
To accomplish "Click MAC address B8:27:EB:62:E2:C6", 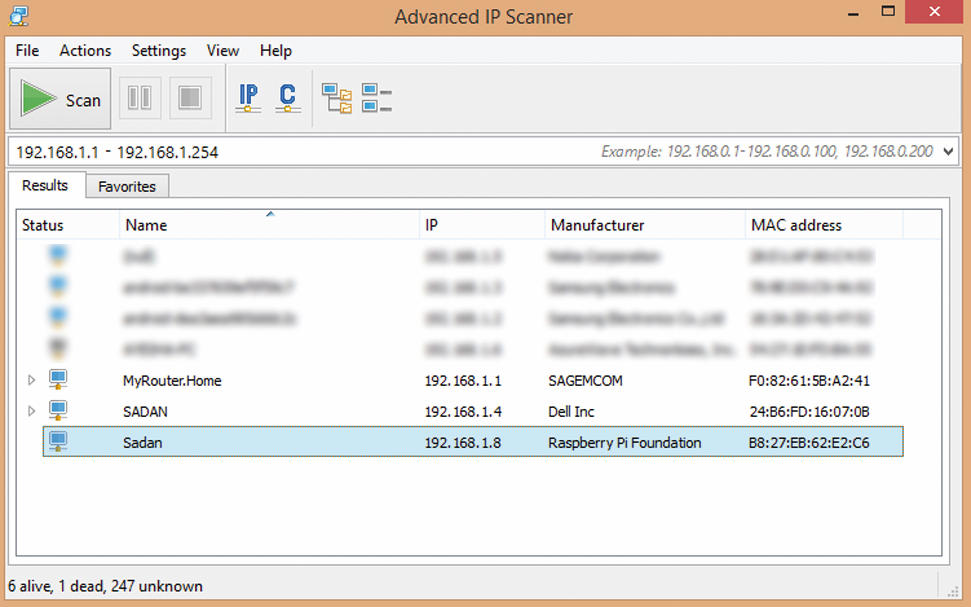I will click(x=809, y=443).
